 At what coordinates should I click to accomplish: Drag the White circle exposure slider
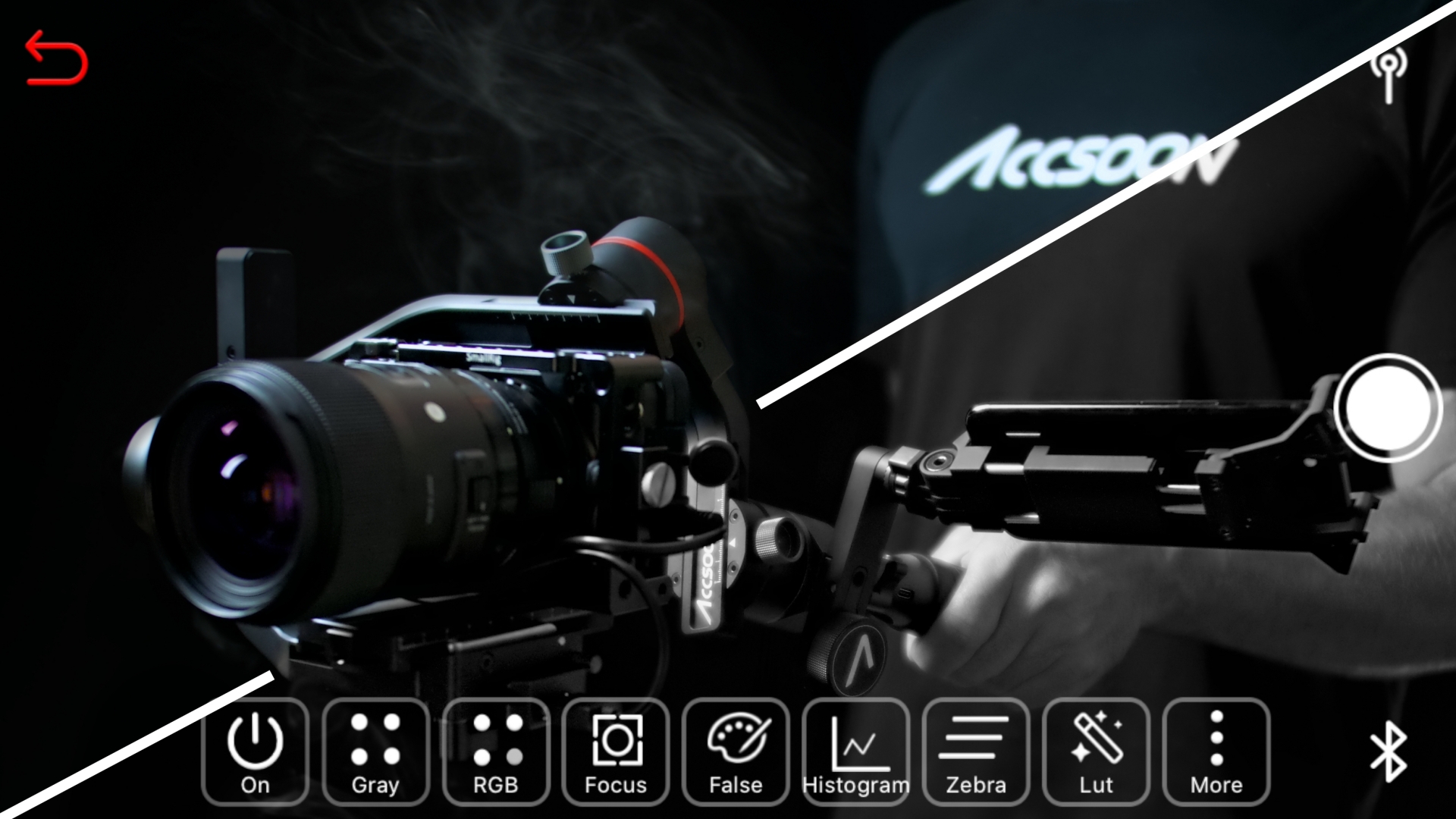click(1390, 410)
